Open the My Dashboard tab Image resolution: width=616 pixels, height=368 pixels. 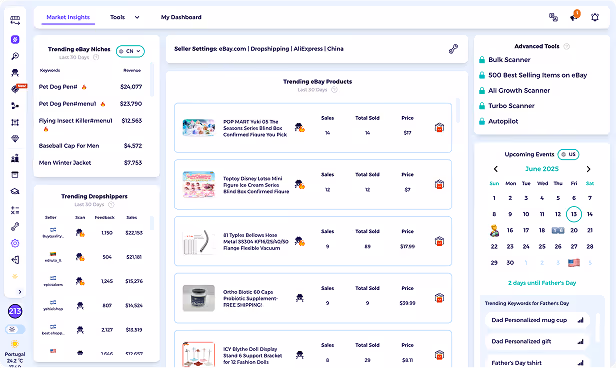(181, 17)
